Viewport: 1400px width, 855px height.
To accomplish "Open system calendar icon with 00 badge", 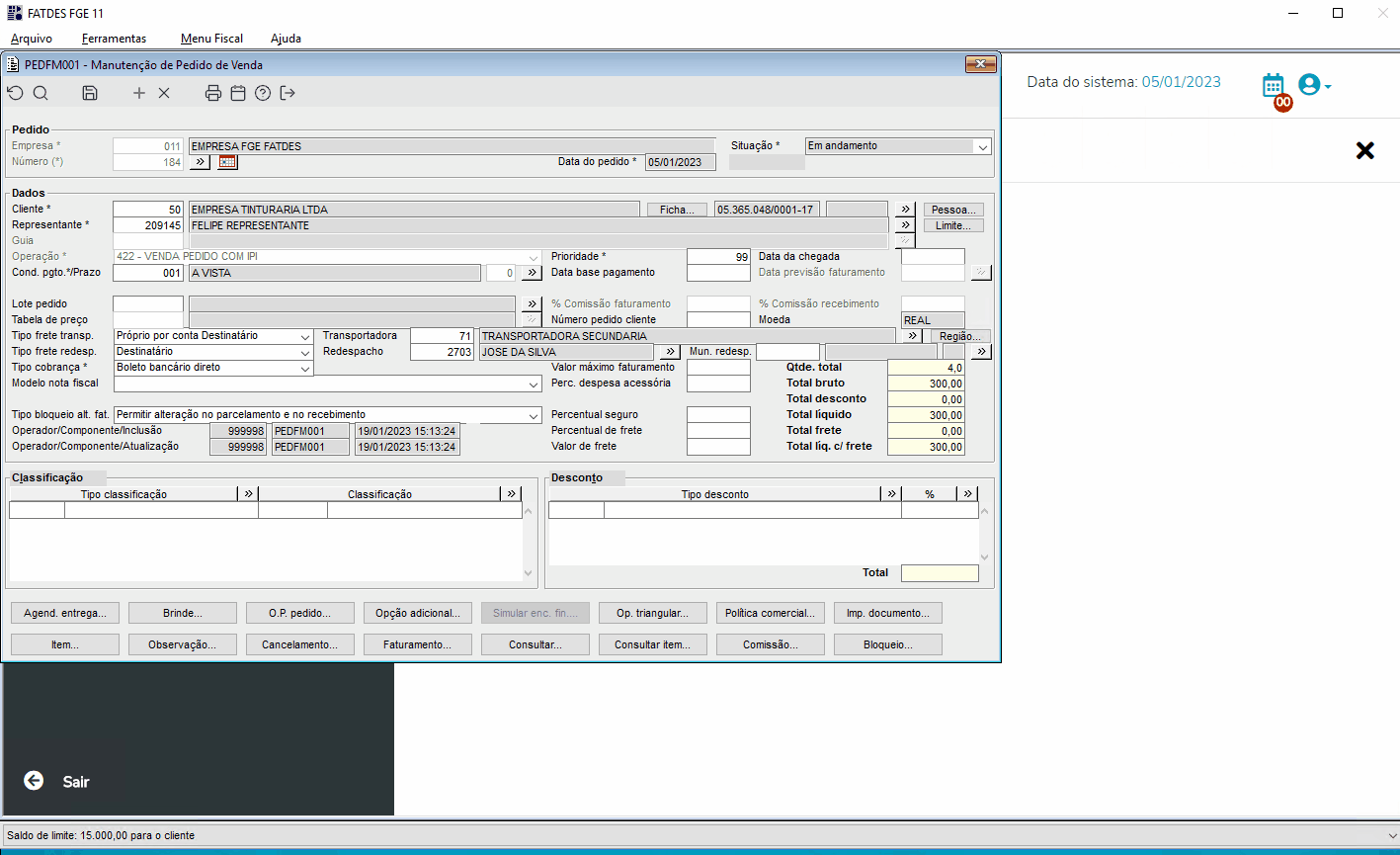I will pyautogui.click(x=1275, y=89).
